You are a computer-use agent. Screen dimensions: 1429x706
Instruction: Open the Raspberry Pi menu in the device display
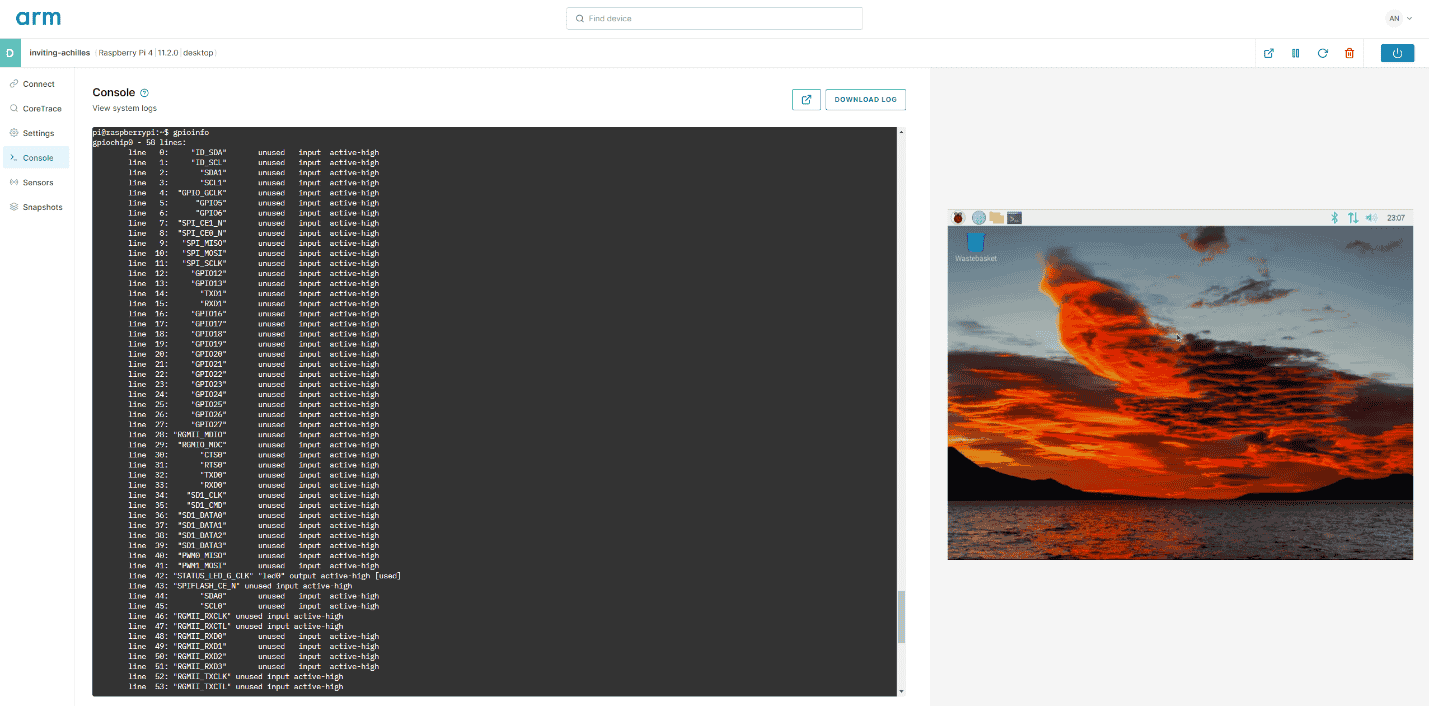[x=958, y=217]
